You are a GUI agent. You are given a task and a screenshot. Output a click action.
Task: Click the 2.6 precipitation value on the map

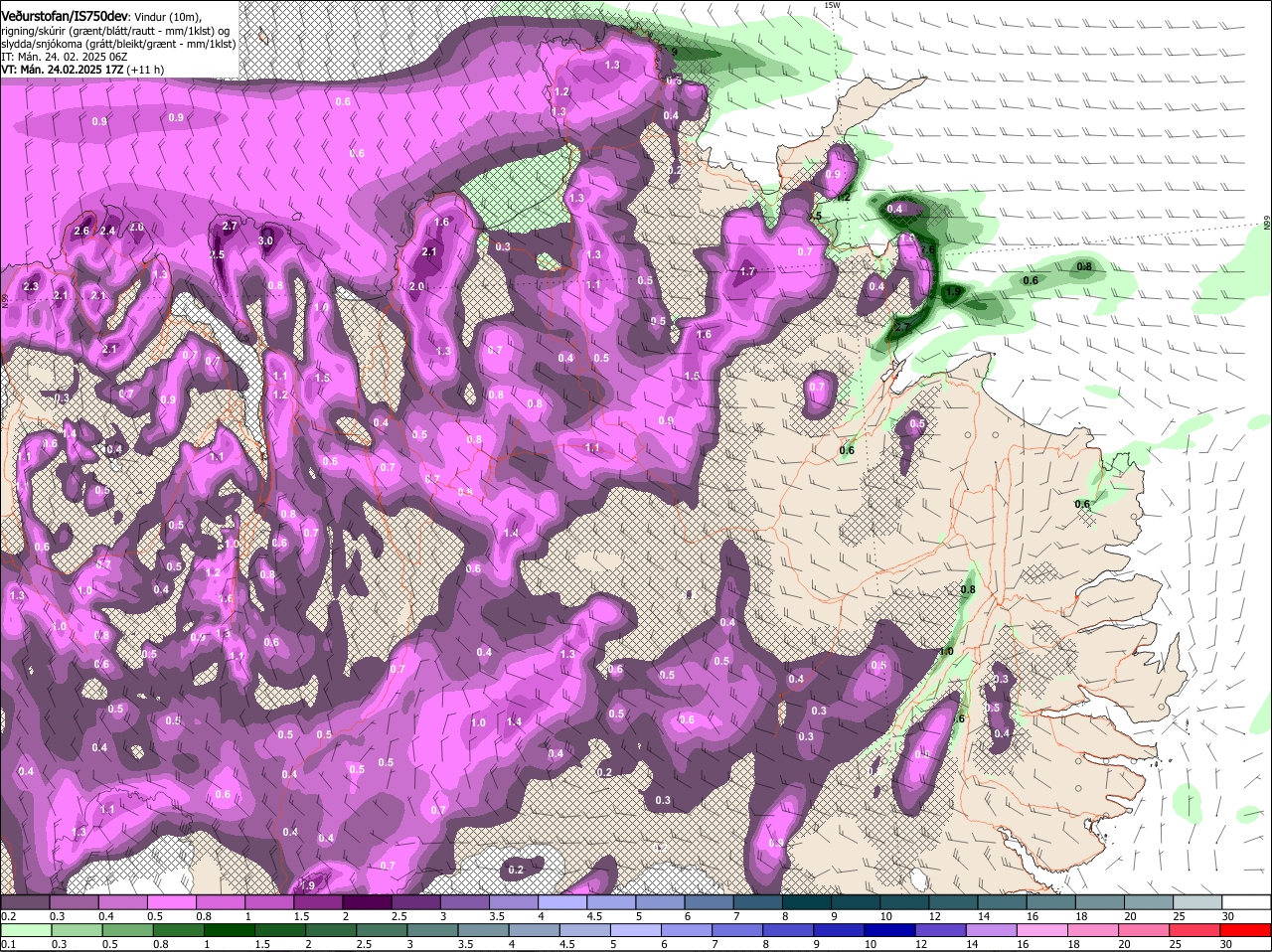tap(81, 231)
